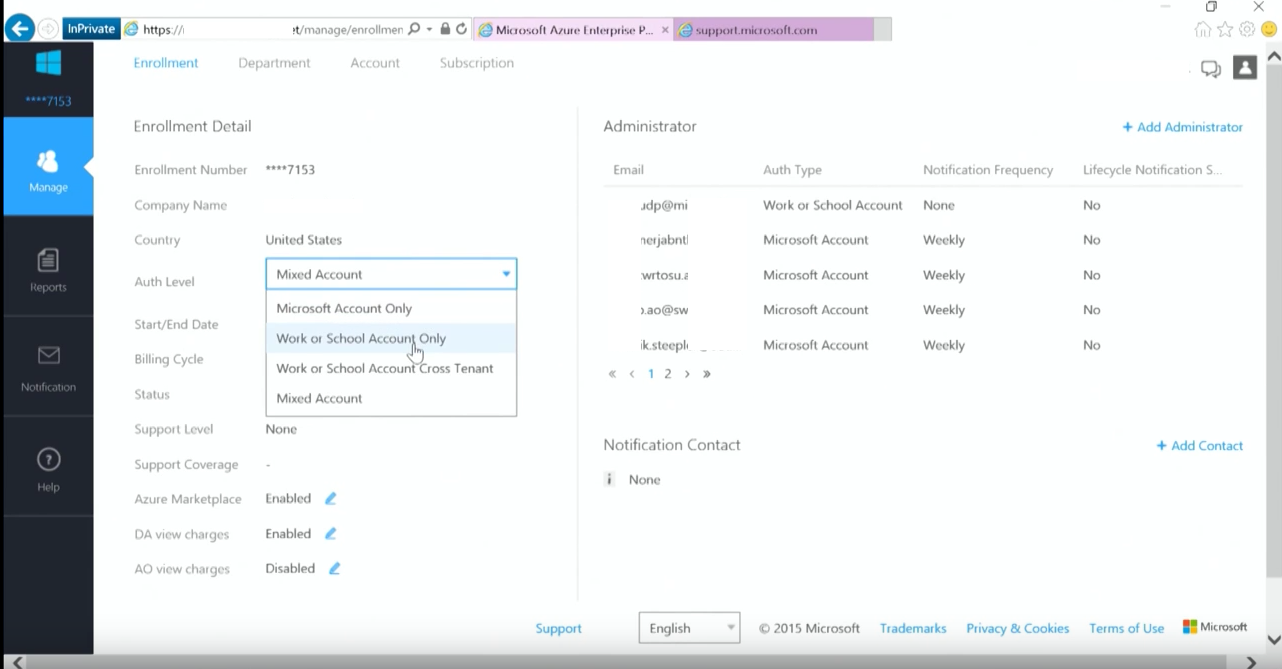
Task: Switch to the Subscription tab
Action: 477,63
